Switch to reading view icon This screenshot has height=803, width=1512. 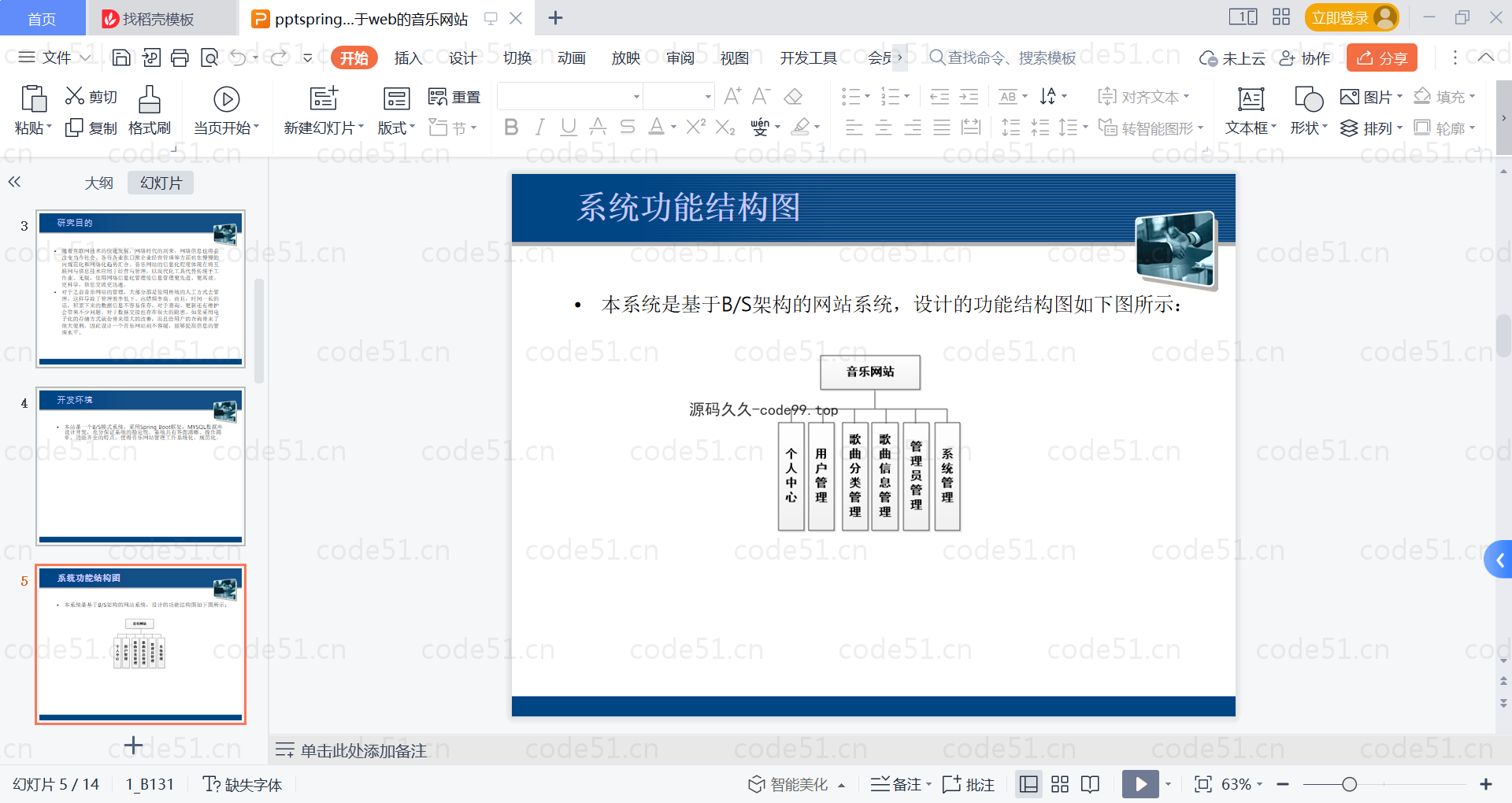1090,784
